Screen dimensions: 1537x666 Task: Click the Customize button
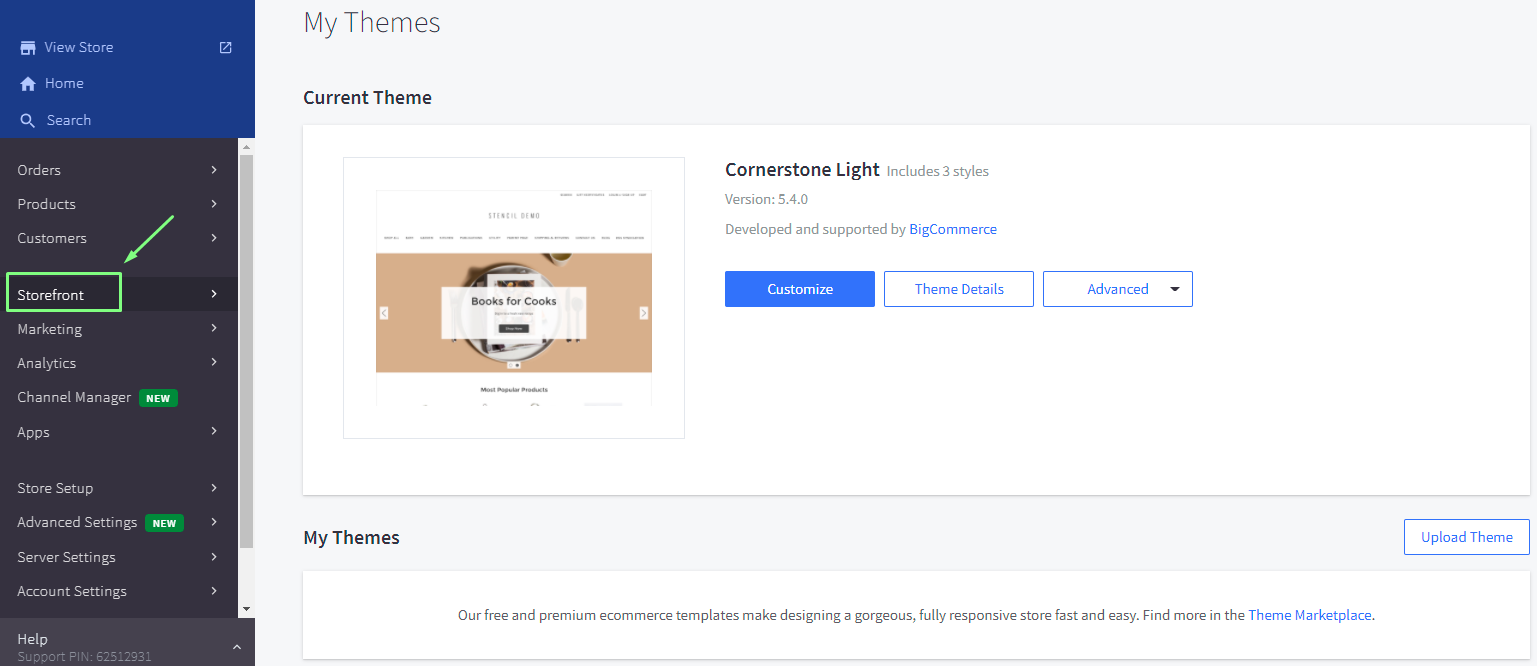799,289
